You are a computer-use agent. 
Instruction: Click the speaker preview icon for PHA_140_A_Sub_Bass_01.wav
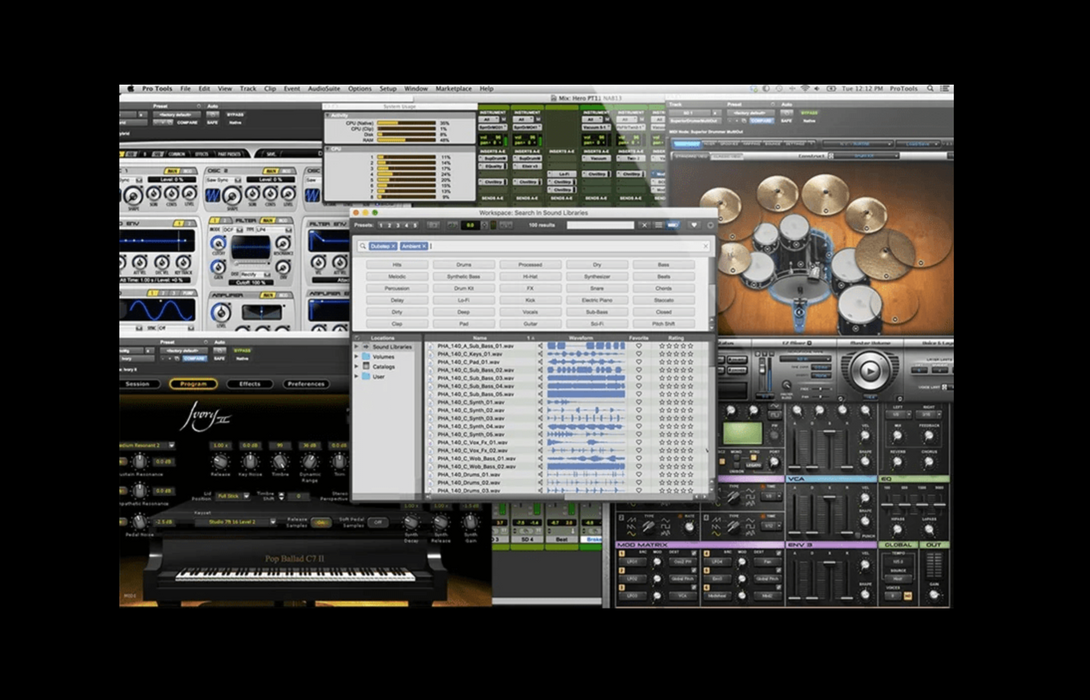click(x=540, y=346)
